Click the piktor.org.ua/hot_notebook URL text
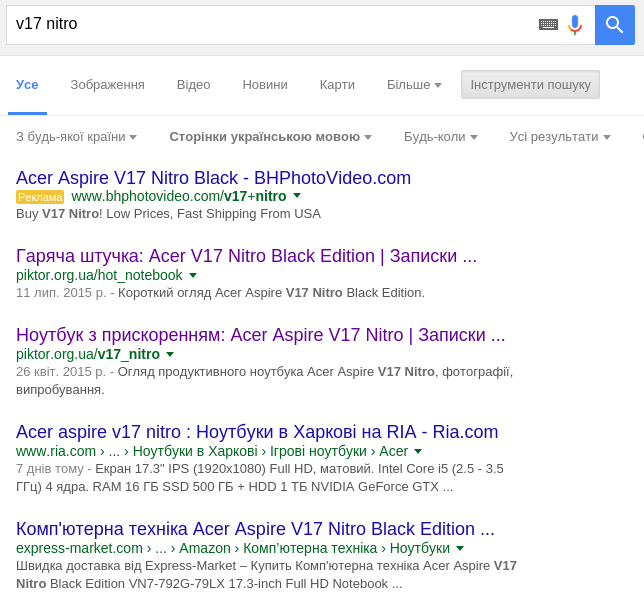644x595 pixels. pyautogui.click(x=99, y=275)
